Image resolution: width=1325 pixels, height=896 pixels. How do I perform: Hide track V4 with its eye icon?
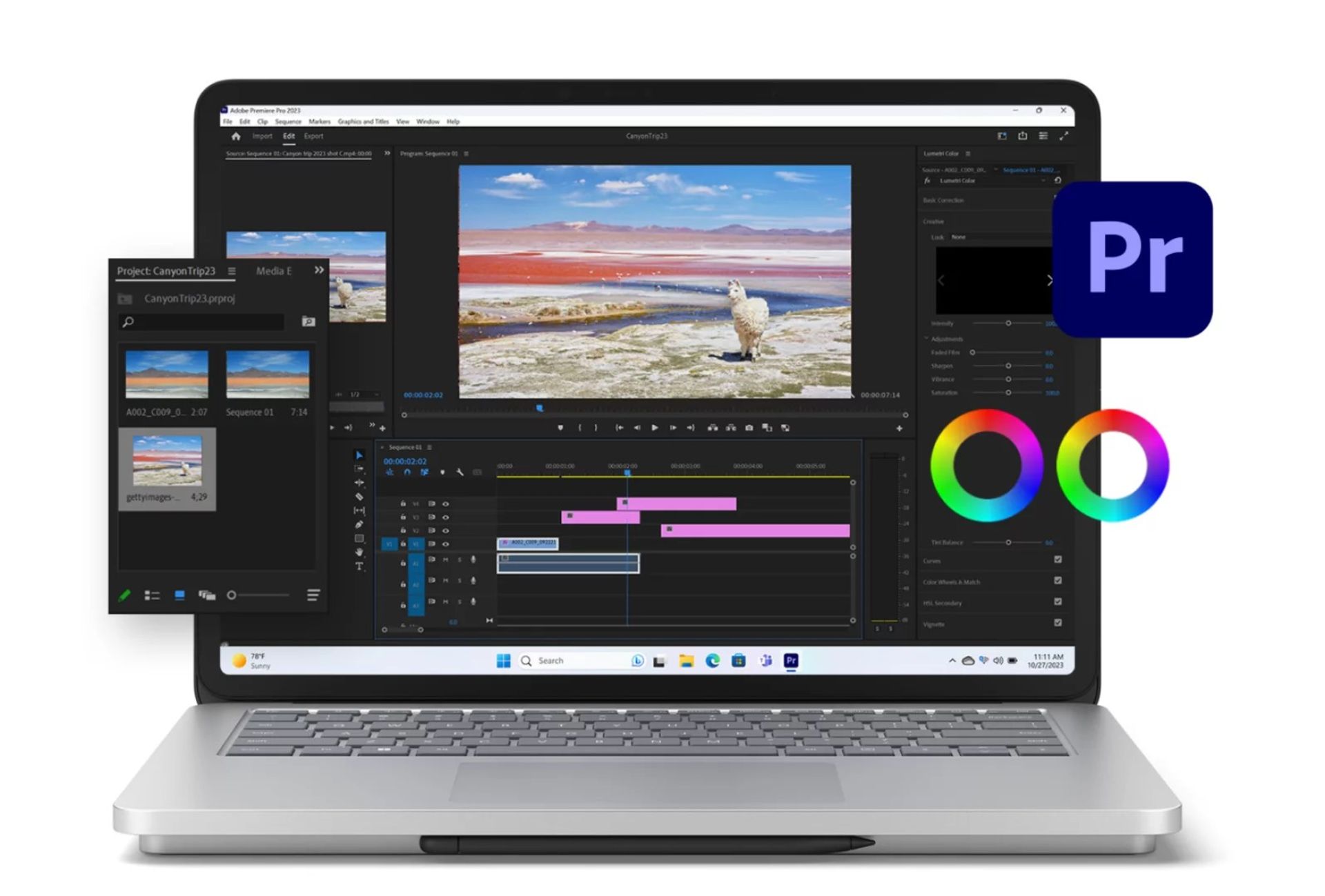pyautogui.click(x=445, y=504)
